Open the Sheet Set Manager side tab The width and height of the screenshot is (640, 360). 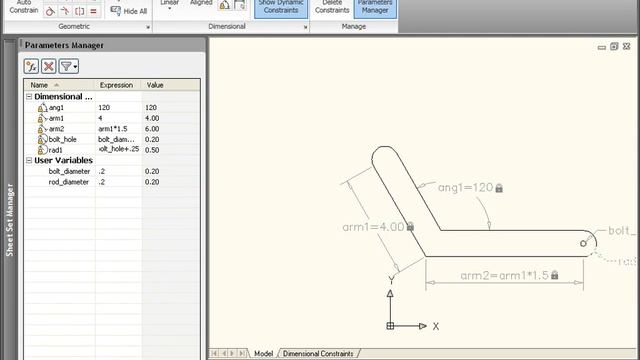click(x=10, y=220)
